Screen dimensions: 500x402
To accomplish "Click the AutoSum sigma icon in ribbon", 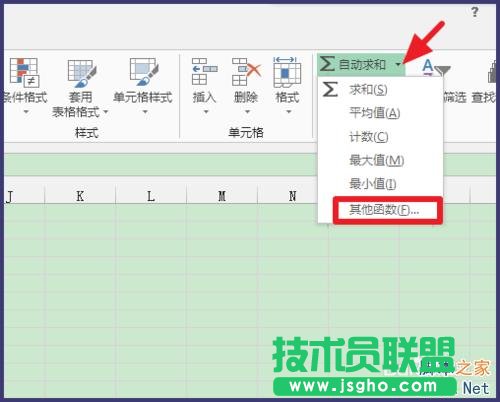I will (x=327, y=63).
